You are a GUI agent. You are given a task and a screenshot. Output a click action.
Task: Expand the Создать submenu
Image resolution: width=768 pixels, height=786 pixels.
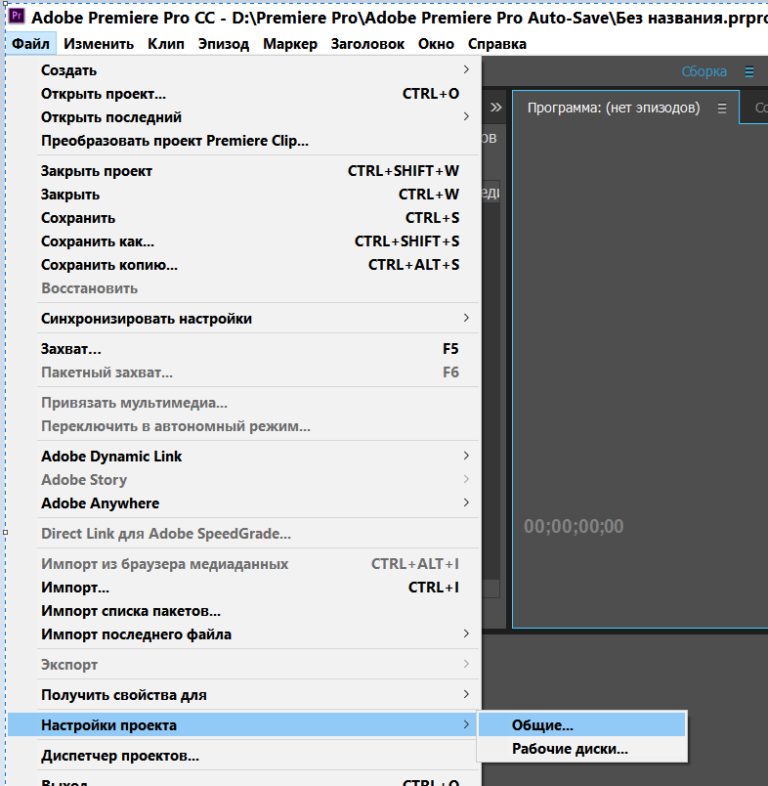point(243,70)
